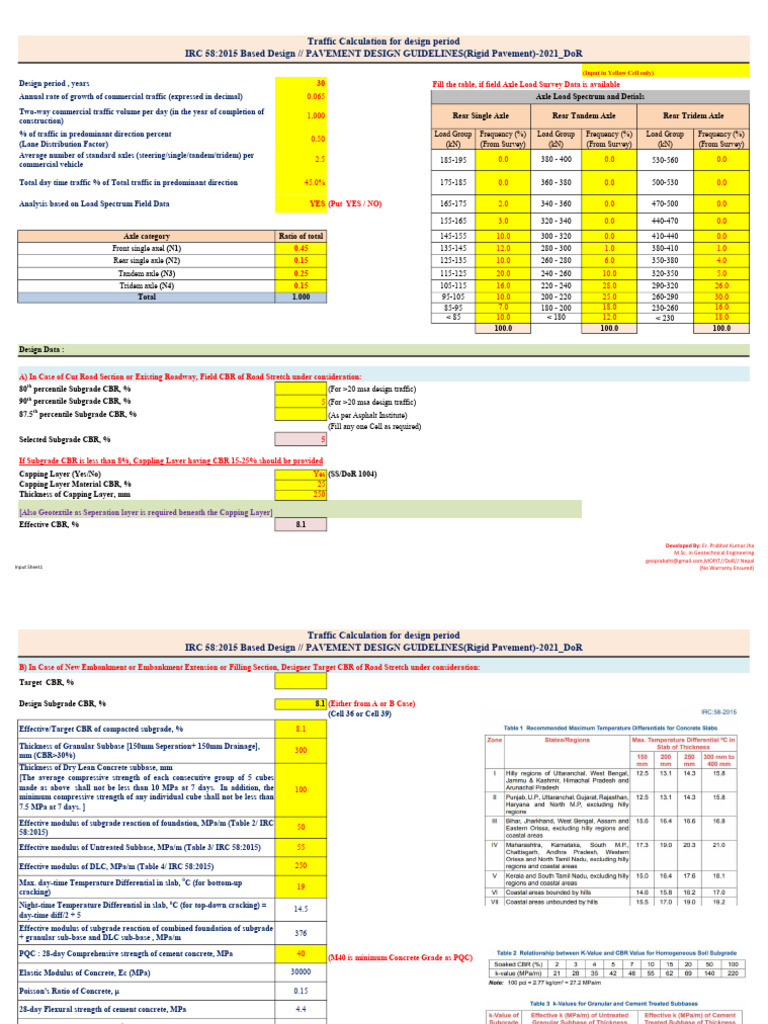Select the Tridem axle (N4) ratio cell
Image resolution: width=768 pixels, height=1024 pixels.
click(x=300, y=285)
